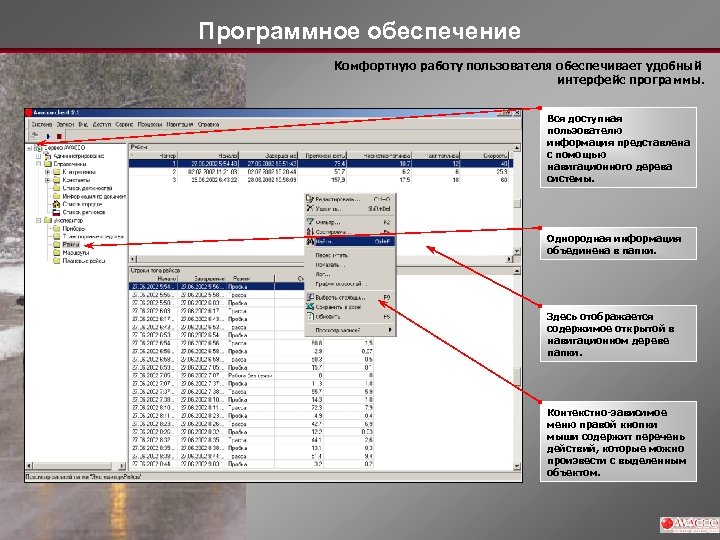Expand the Константы tree node
The image size is (720, 540).
(x=47, y=180)
